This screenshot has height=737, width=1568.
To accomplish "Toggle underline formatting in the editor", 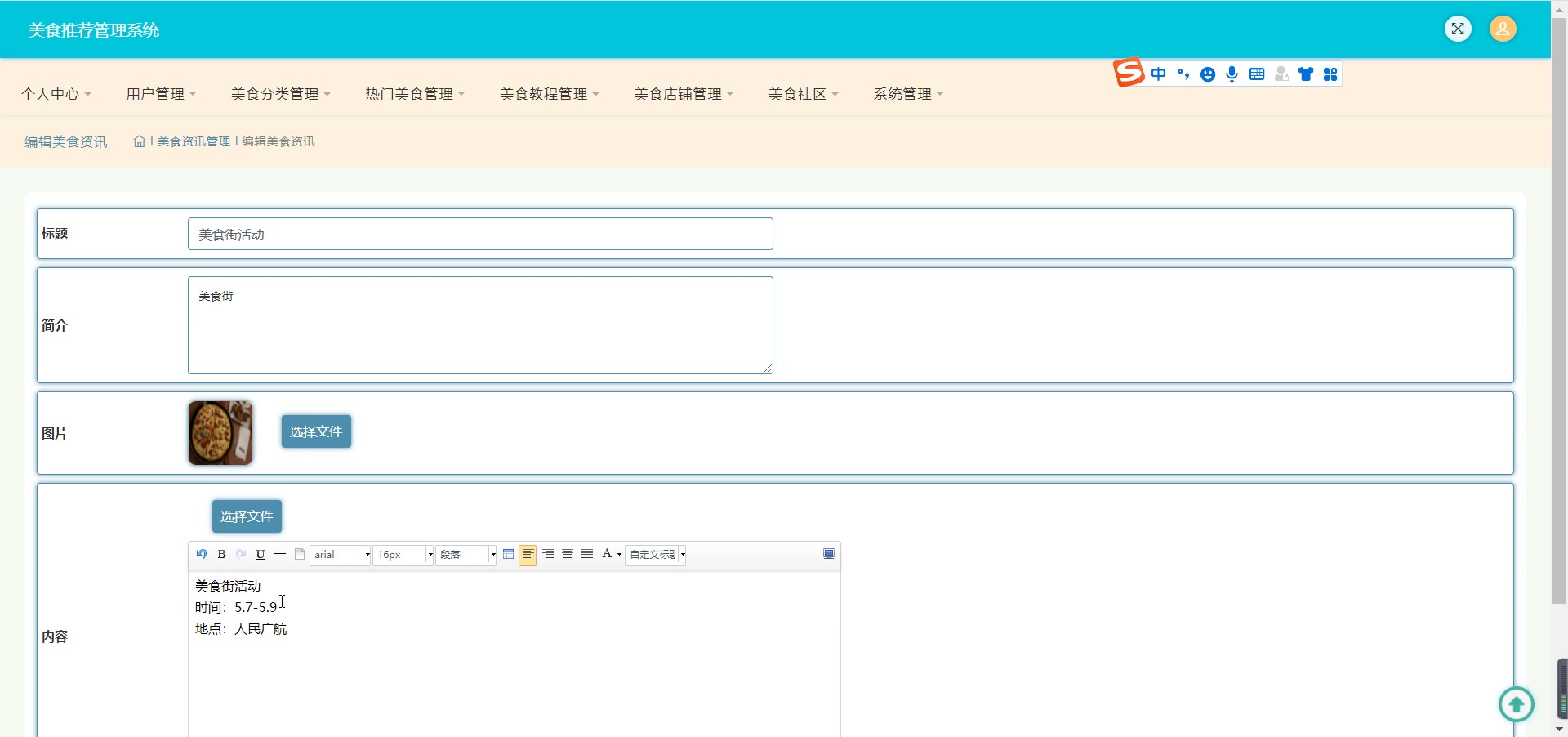I will click(x=261, y=554).
